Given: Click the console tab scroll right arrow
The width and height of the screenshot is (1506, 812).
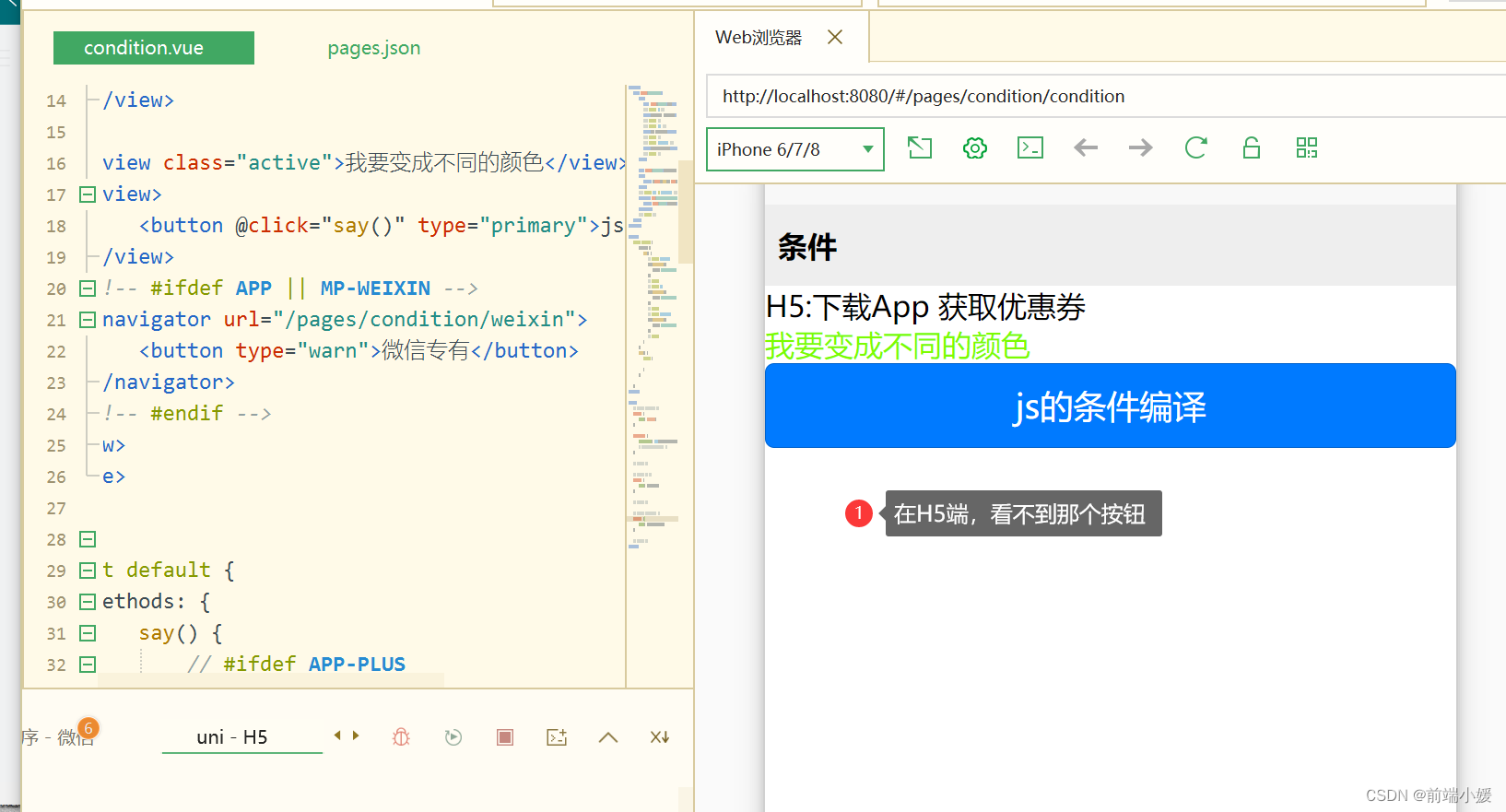Looking at the screenshot, I should point(356,736).
